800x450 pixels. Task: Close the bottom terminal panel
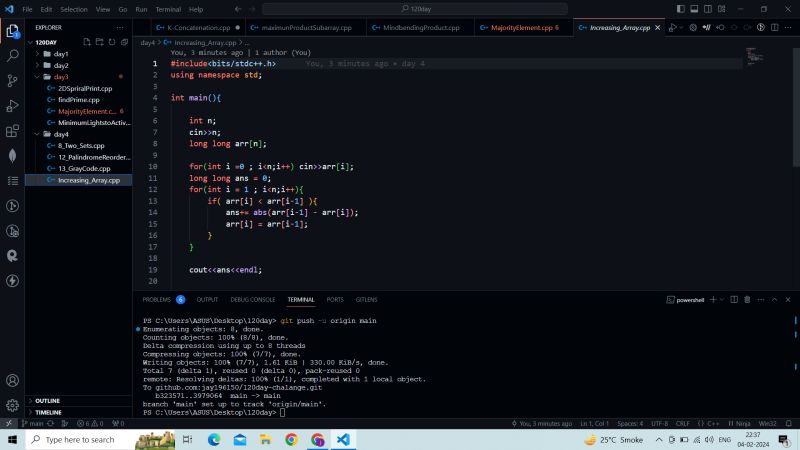[x=788, y=300]
